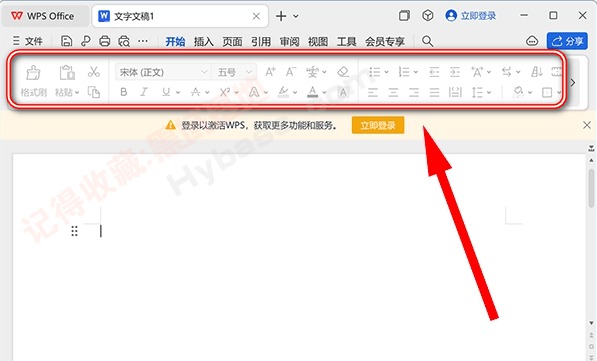
Task: Click the text effects outlined A icon
Action: click(x=254, y=92)
